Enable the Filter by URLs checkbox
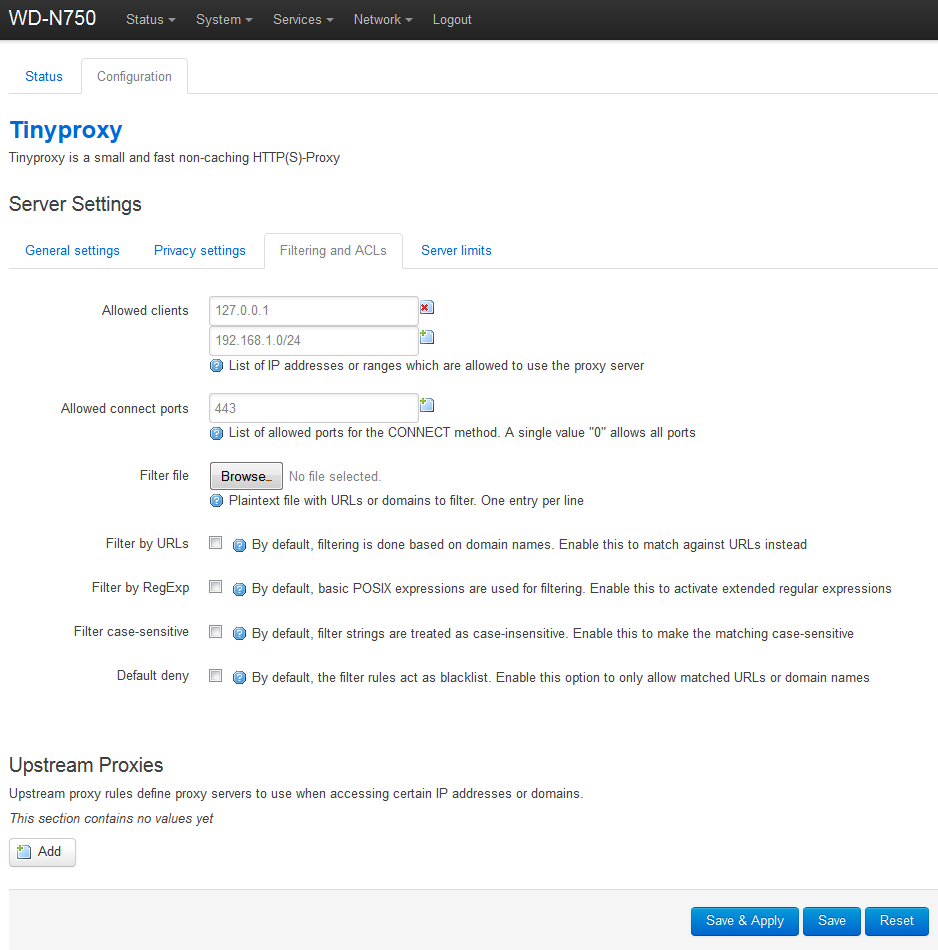The width and height of the screenshot is (938, 950). point(215,543)
